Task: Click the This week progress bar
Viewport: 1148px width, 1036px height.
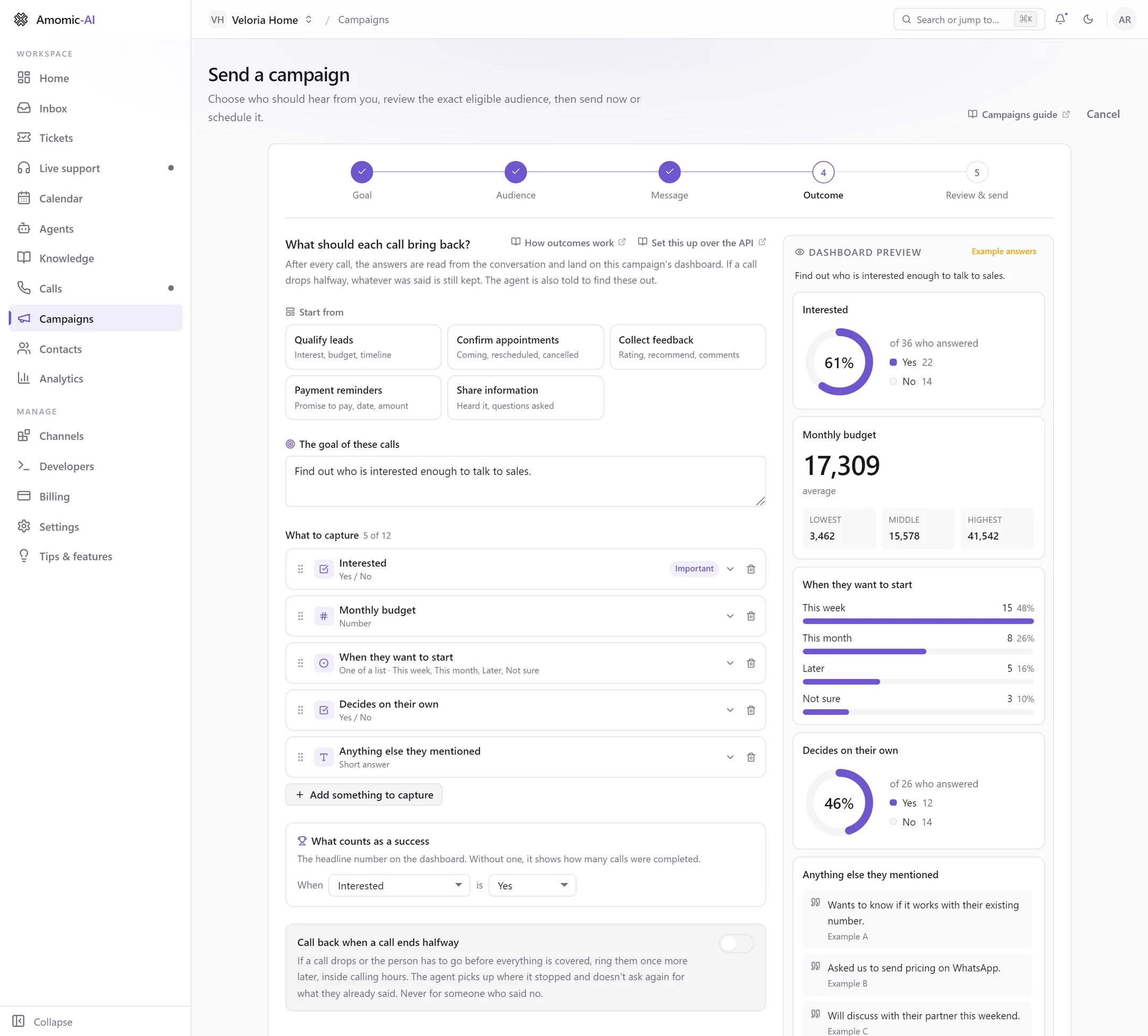Action: pyautogui.click(x=918, y=621)
